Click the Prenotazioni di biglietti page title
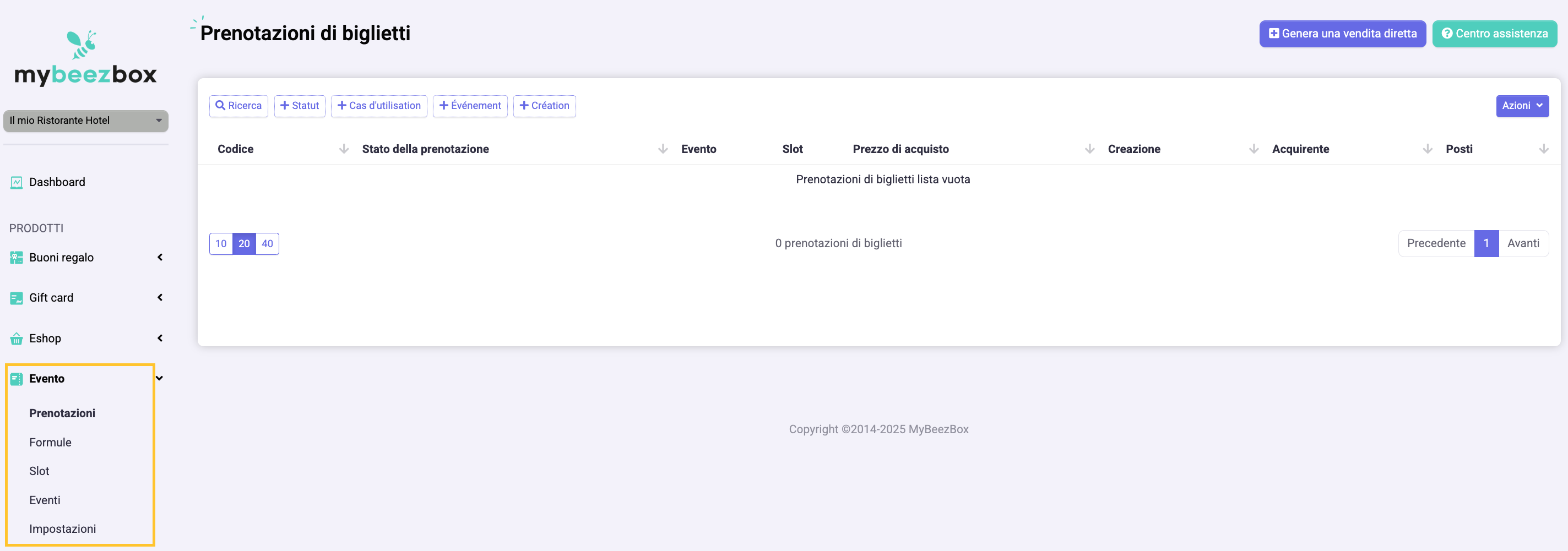The height and width of the screenshot is (551, 1568). point(305,34)
